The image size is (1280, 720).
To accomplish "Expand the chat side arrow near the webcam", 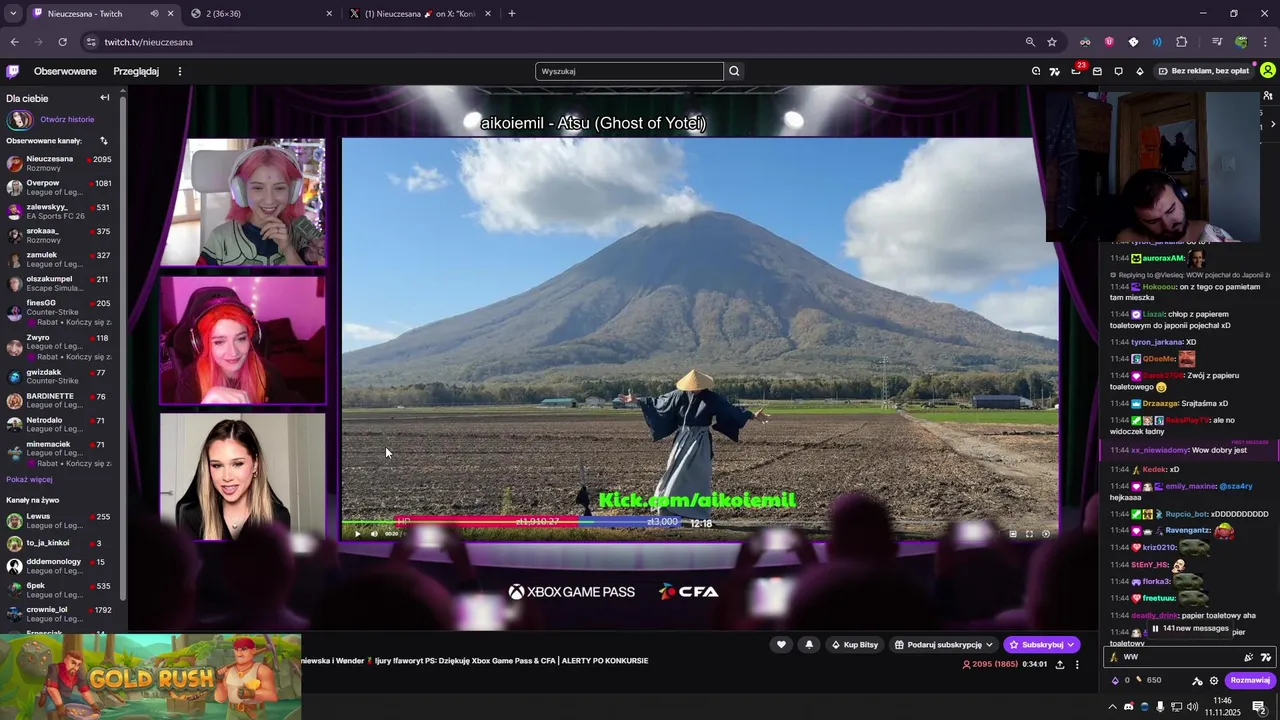I will click(1272, 124).
